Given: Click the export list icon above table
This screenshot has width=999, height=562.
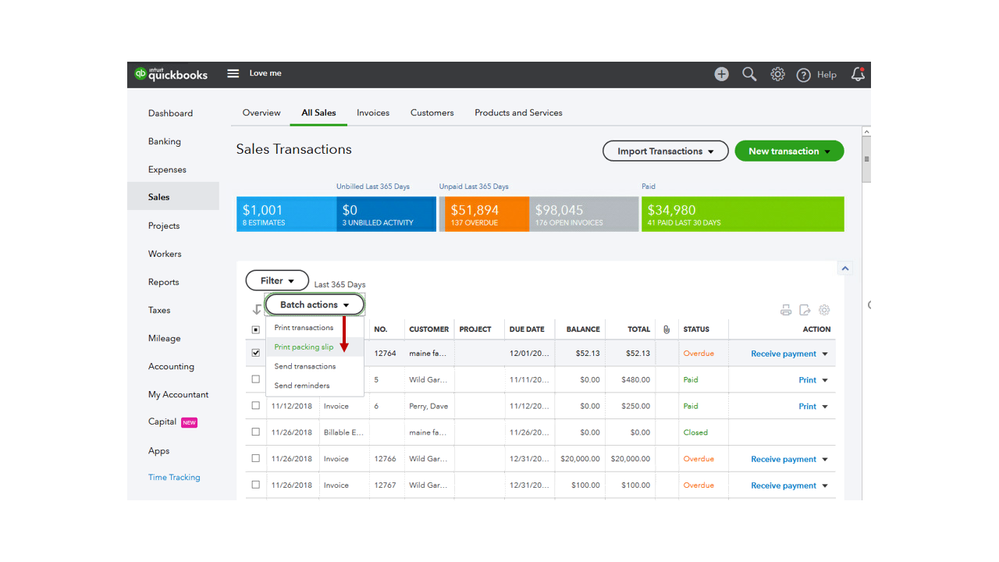Looking at the screenshot, I should pyautogui.click(x=805, y=310).
